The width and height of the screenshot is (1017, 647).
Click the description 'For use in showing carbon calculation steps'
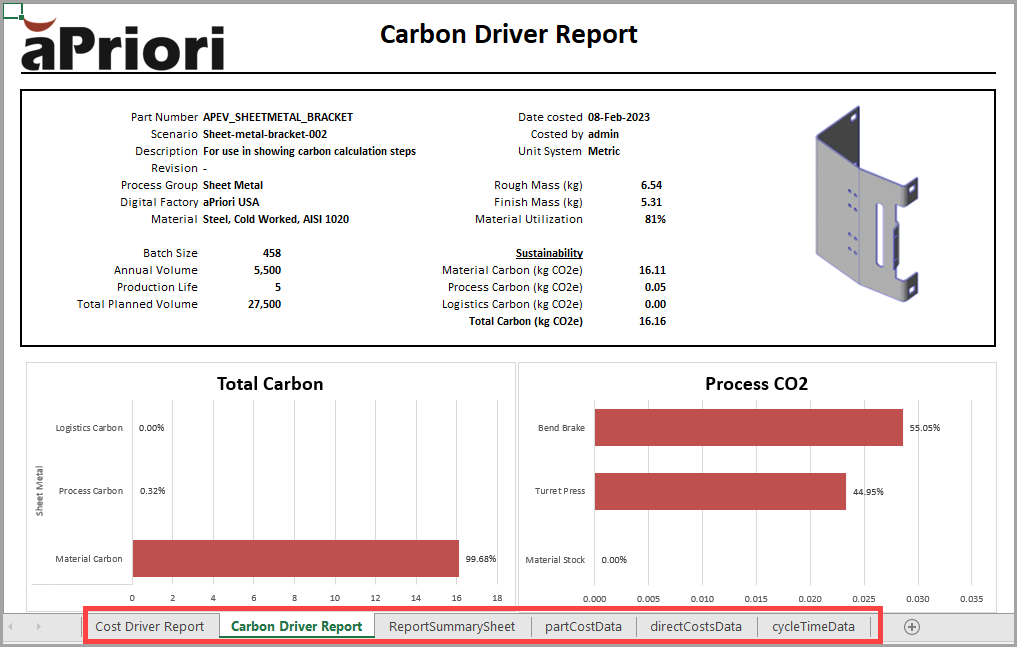coord(309,151)
